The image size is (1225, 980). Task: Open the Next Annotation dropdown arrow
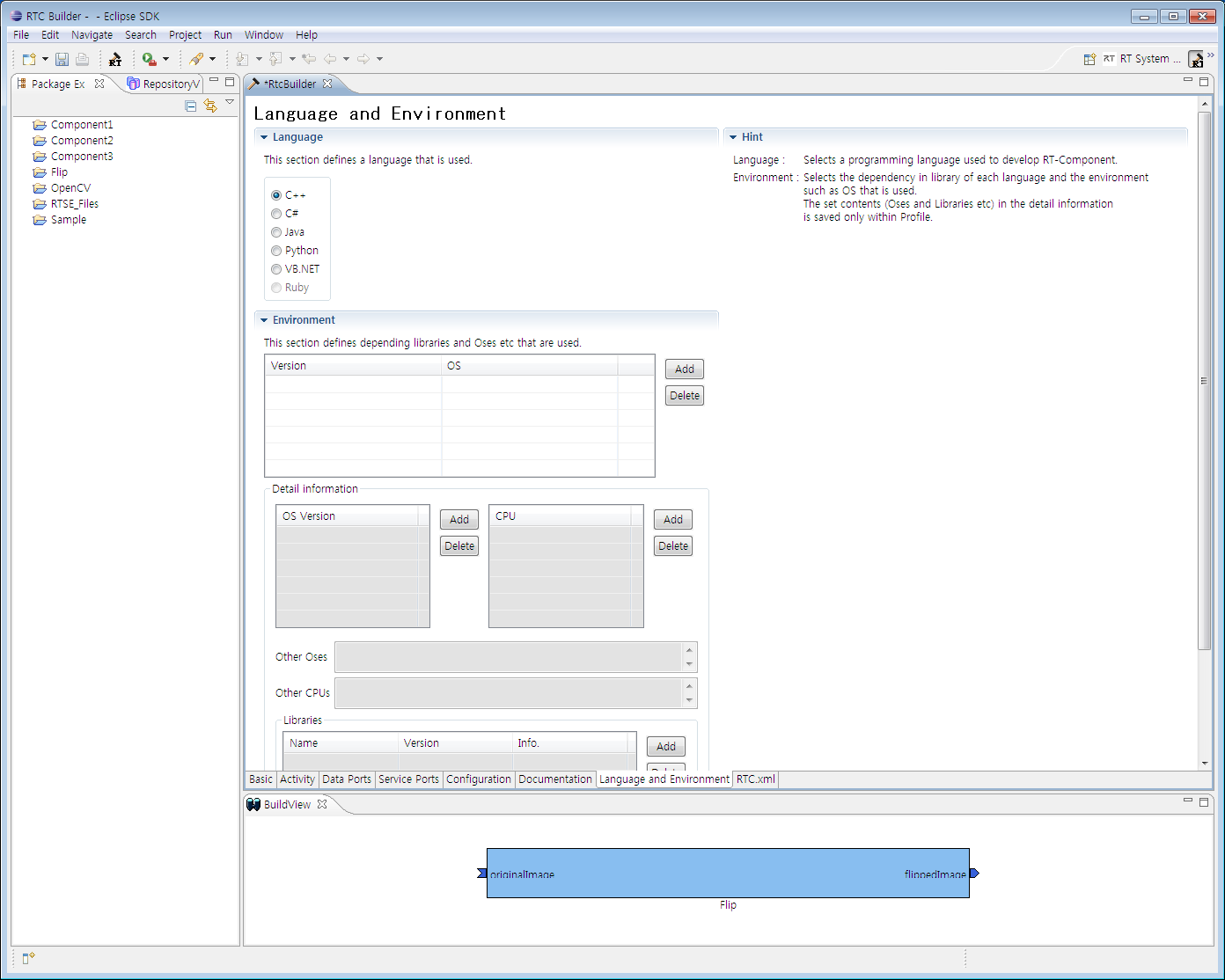pyautogui.click(x=259, y=59)
